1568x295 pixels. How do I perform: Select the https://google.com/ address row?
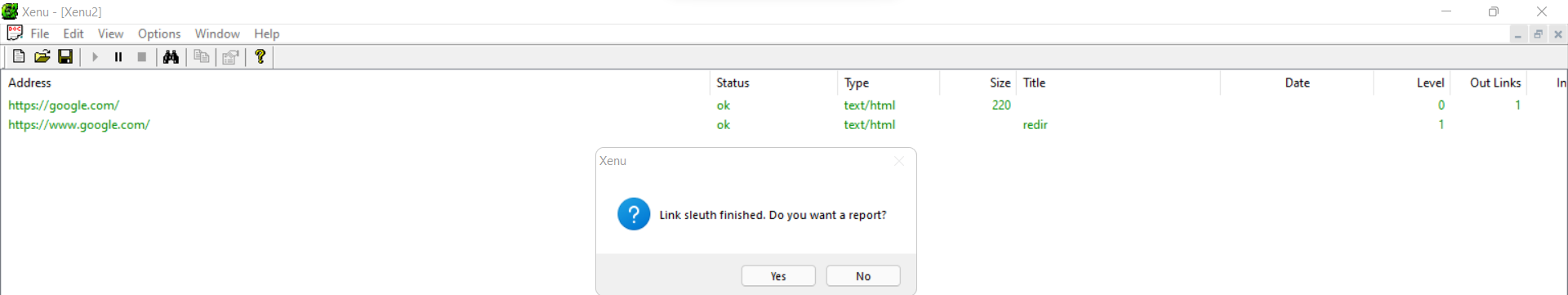pyautogui.click(x=64, y=105)
